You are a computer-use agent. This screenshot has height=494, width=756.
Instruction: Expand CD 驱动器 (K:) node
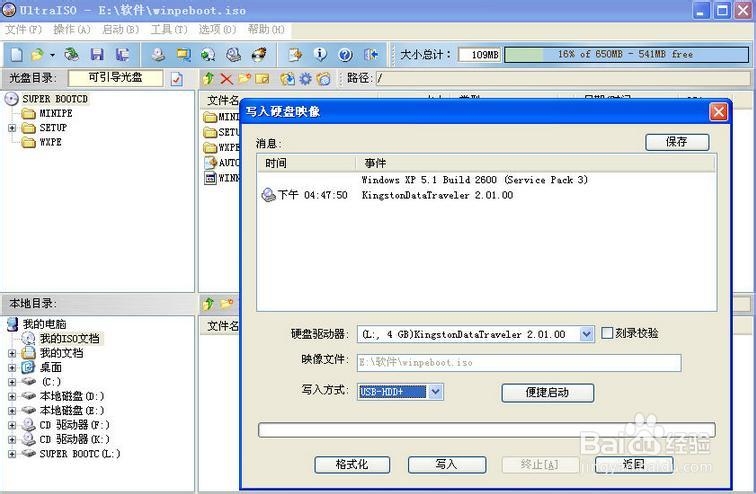(x=12, y=440)
